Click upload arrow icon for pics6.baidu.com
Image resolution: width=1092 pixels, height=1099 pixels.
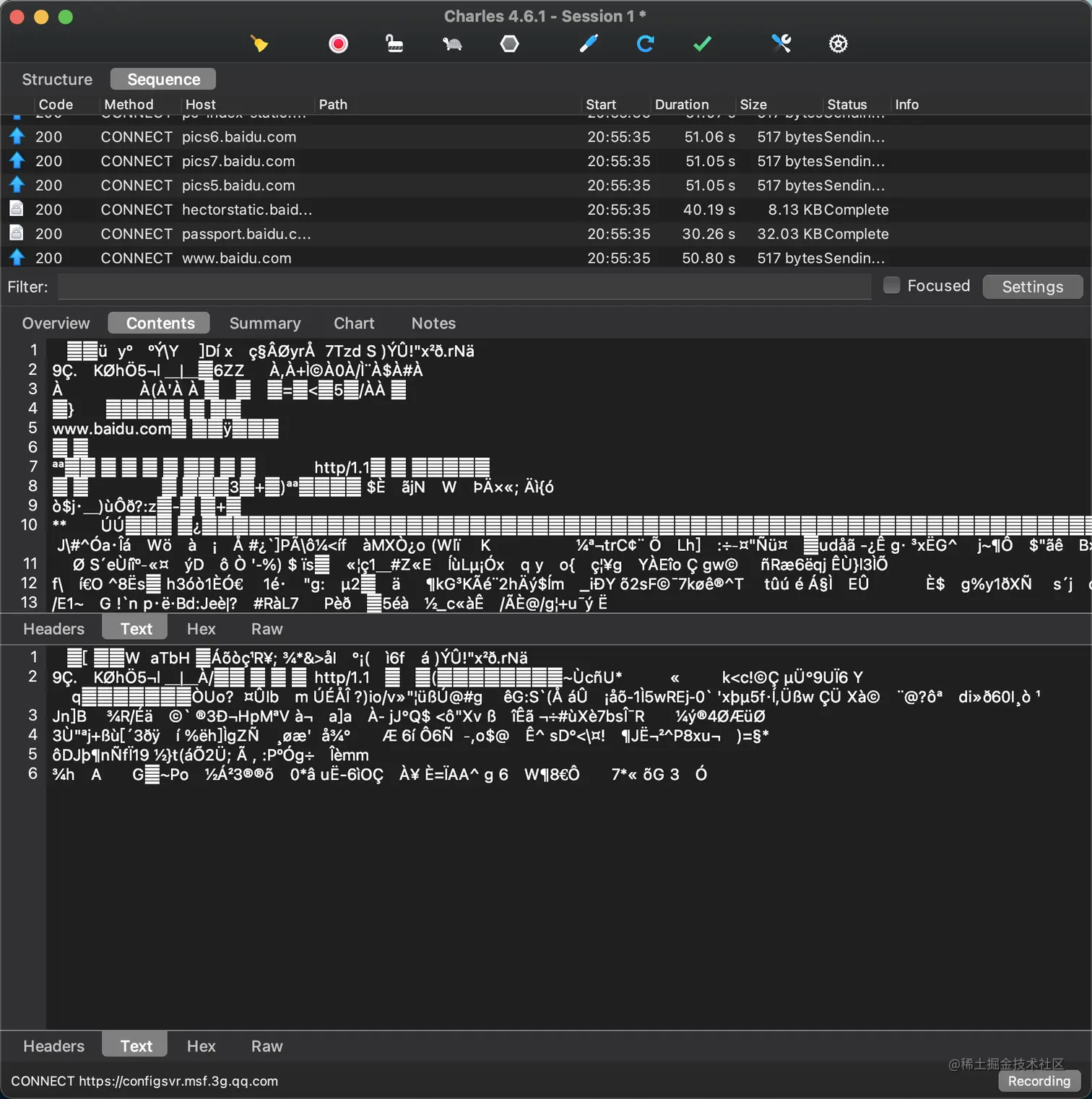17,136
